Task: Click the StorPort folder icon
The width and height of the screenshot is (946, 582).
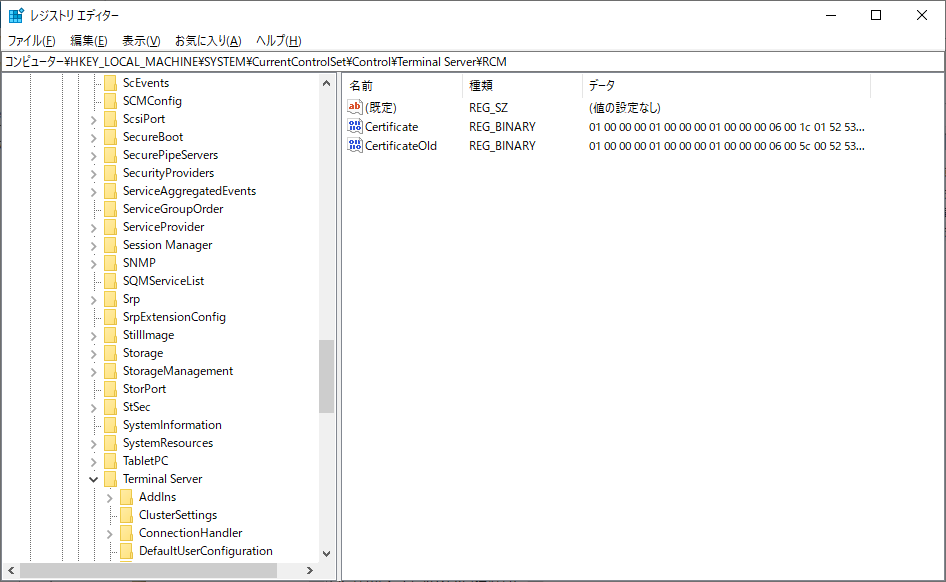Action: [x=110, y=389]
